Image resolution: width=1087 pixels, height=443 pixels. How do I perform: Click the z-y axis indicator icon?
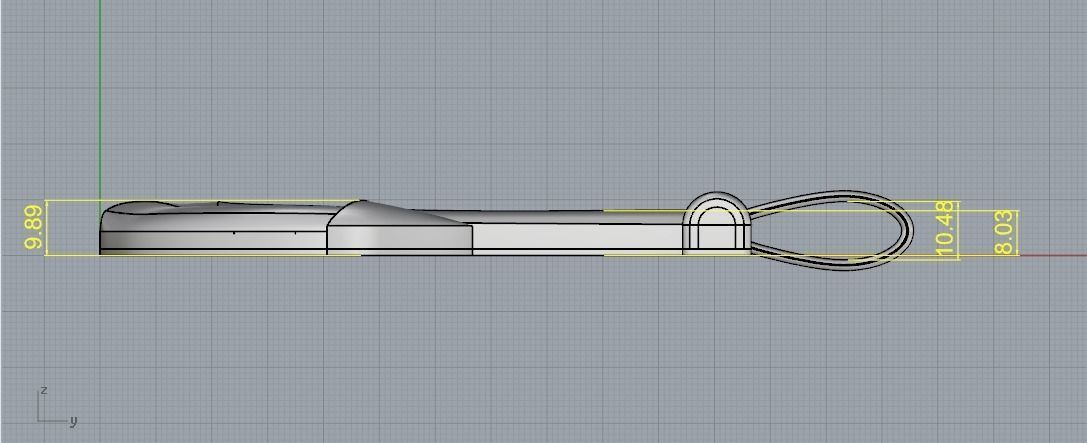click(x=56, y=406)
